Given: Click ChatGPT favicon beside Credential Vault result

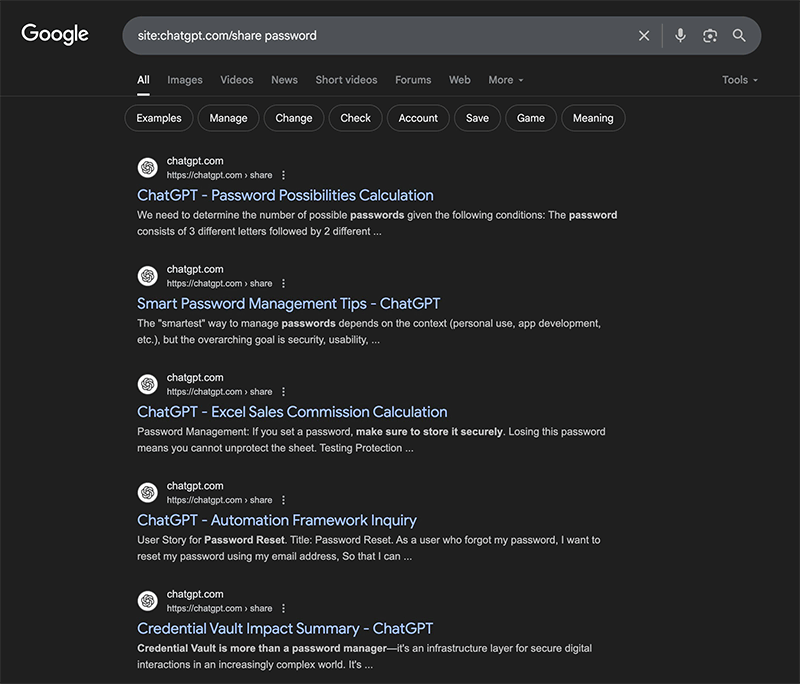Looking at the screenshot, I should 148,601.
